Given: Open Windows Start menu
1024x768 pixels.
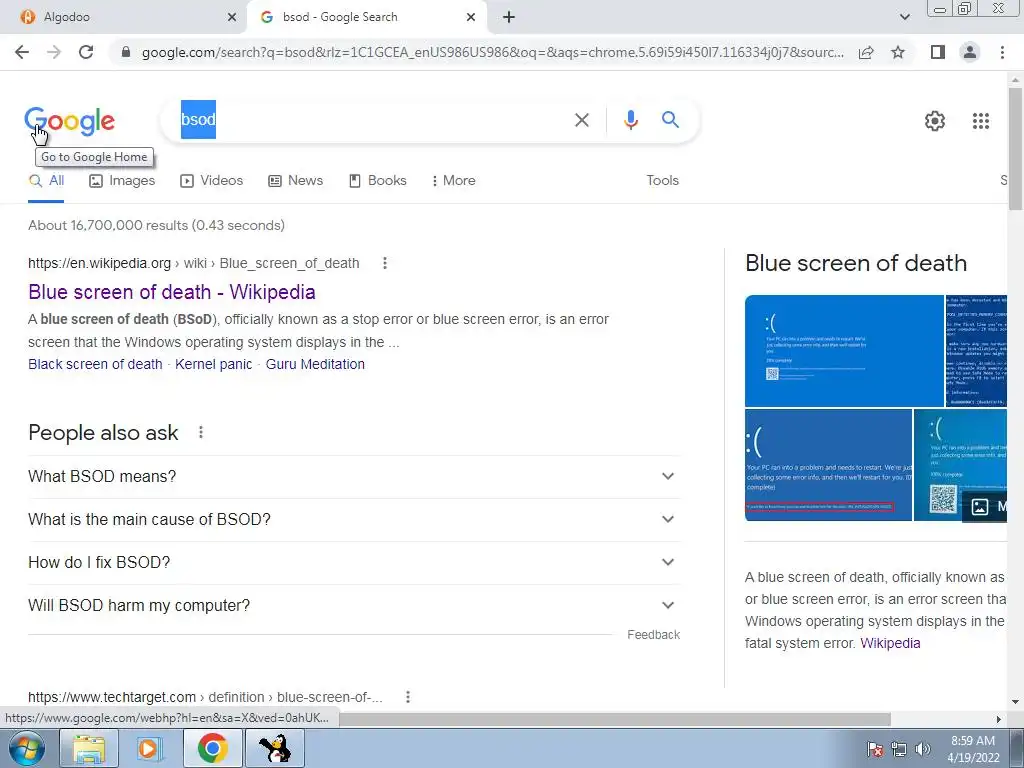Looking at the screenshot, I should point(26,748).
